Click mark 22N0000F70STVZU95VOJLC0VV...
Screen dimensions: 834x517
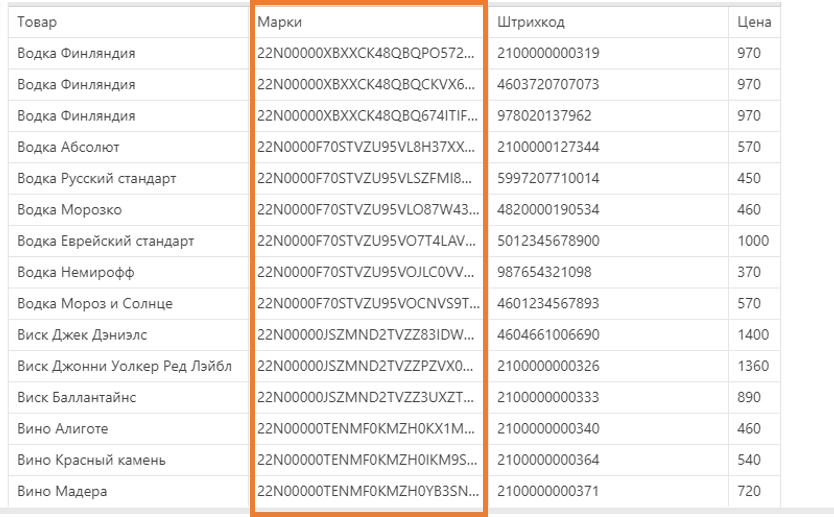365,272
